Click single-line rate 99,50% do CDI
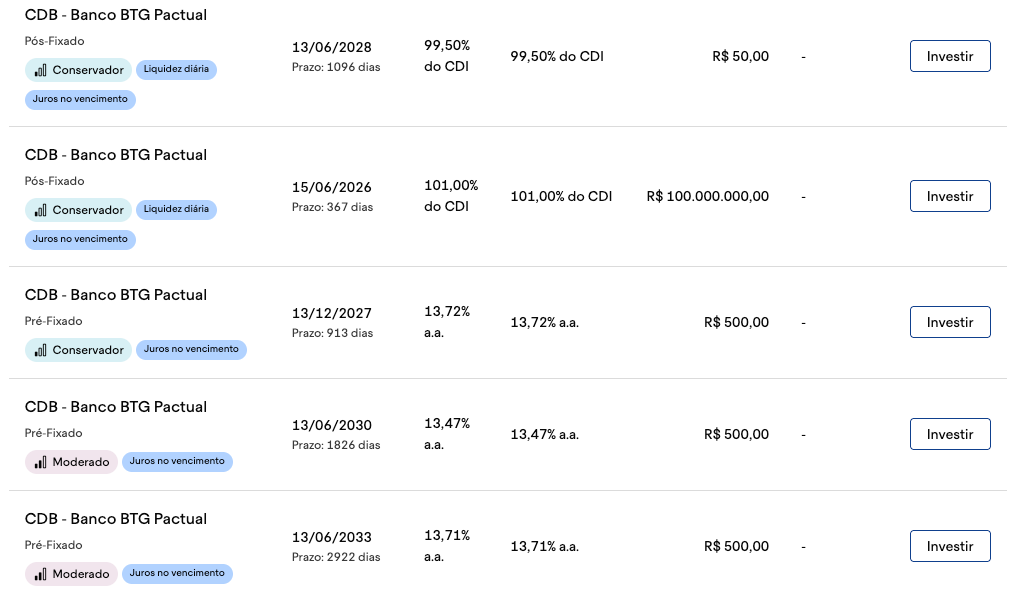 pos(557,57)
